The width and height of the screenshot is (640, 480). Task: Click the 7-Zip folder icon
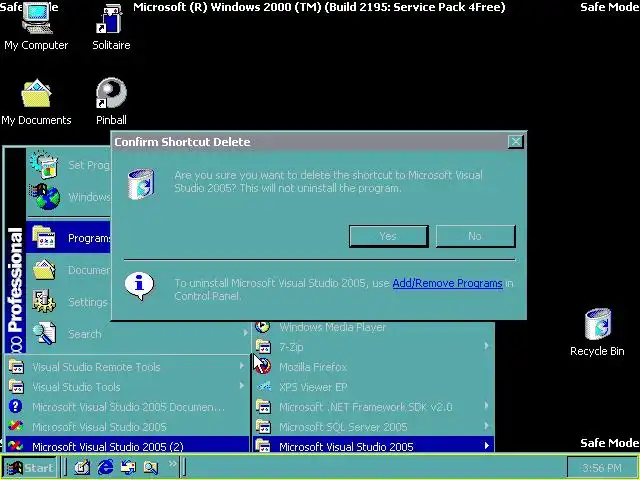point(263,347)
